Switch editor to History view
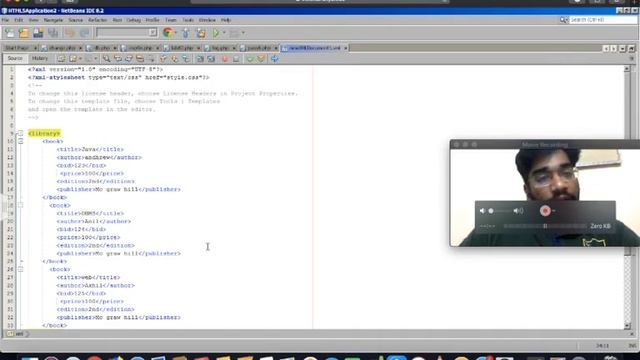The width and height of the screenshot is (640, 360). [x=40, y=59]
